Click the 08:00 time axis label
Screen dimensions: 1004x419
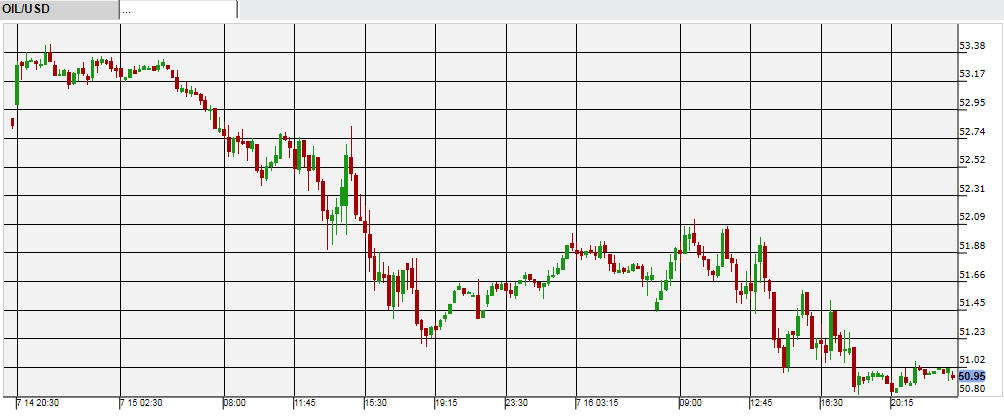coord(235,403)
